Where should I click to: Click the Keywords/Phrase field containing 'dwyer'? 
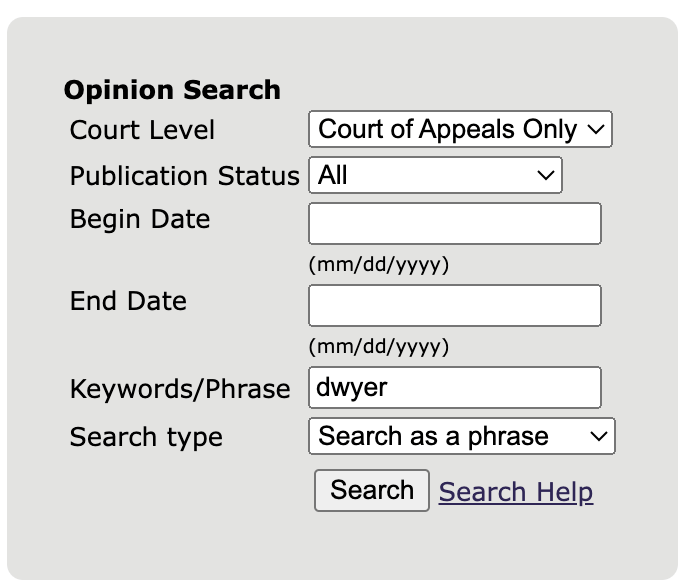455,388
